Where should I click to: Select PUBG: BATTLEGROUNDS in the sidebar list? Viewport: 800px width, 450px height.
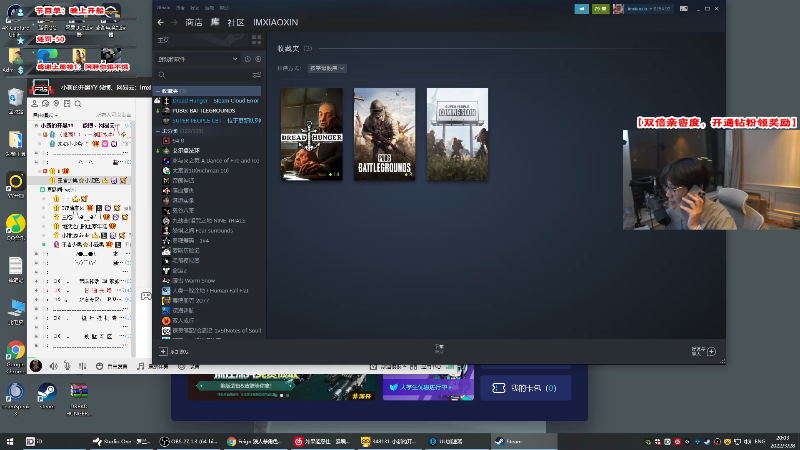click(204, 110)
